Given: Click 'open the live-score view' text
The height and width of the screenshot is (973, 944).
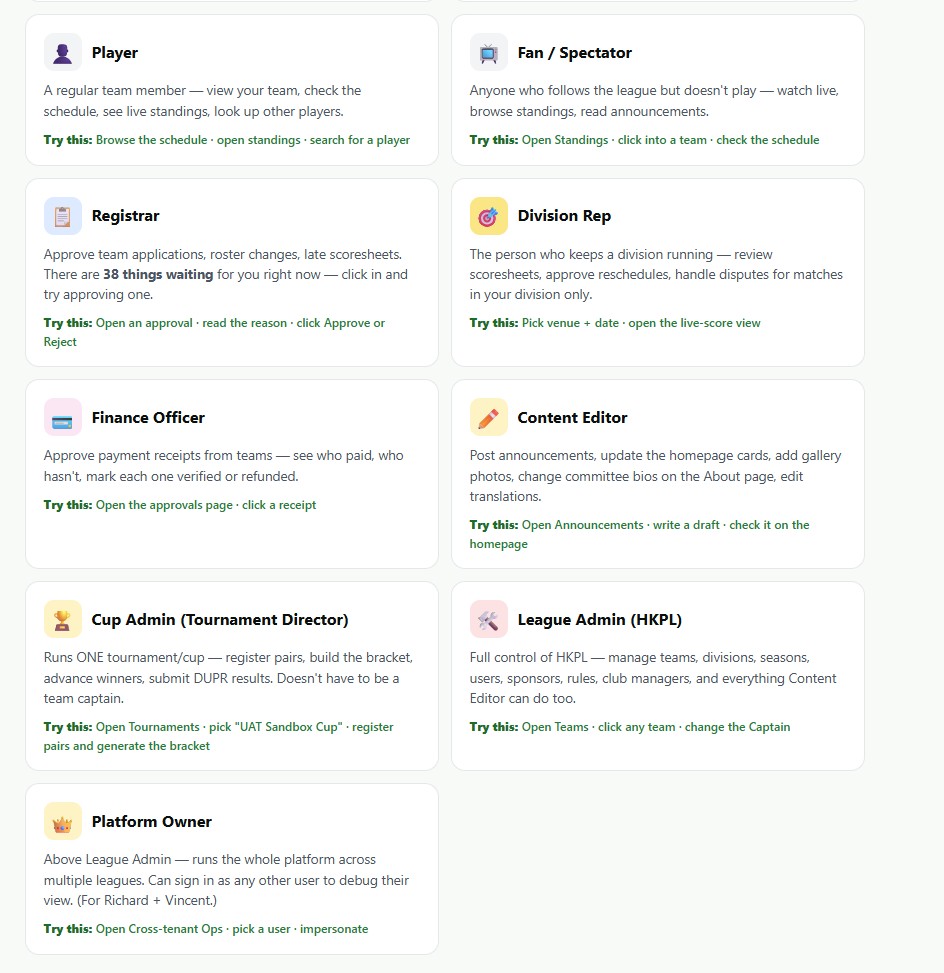Looking at the screenshot, I should tap(695, 323).
